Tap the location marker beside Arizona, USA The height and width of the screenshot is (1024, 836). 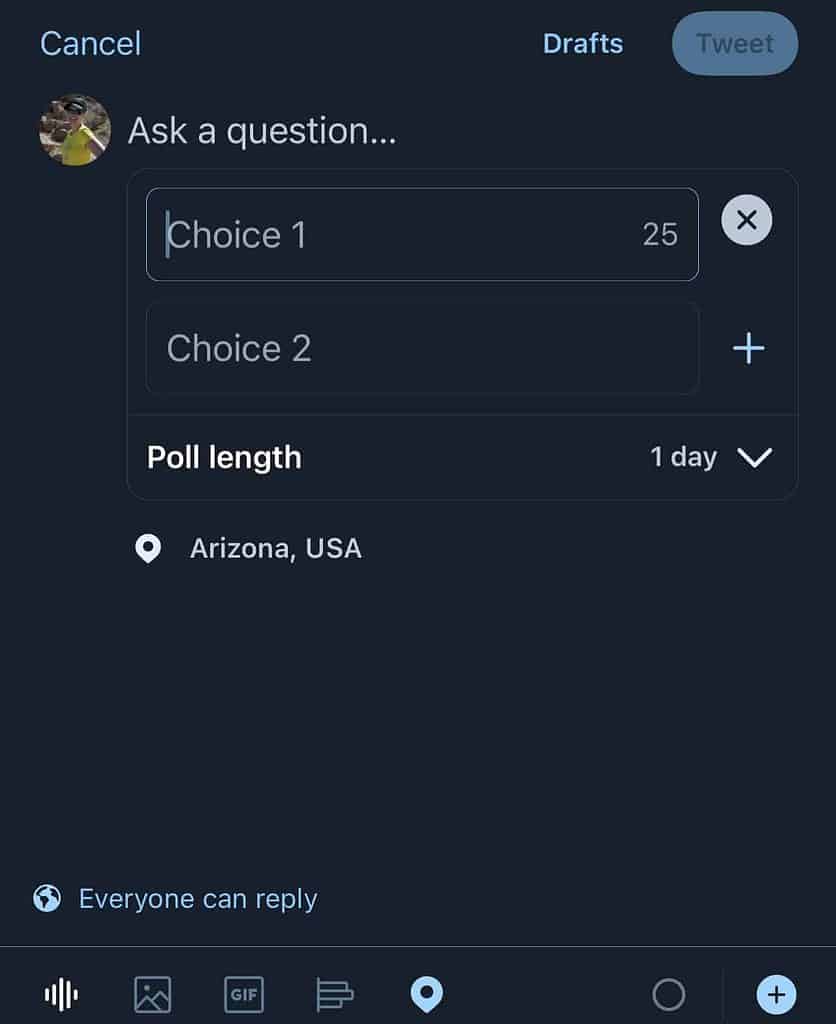[148, 548]
